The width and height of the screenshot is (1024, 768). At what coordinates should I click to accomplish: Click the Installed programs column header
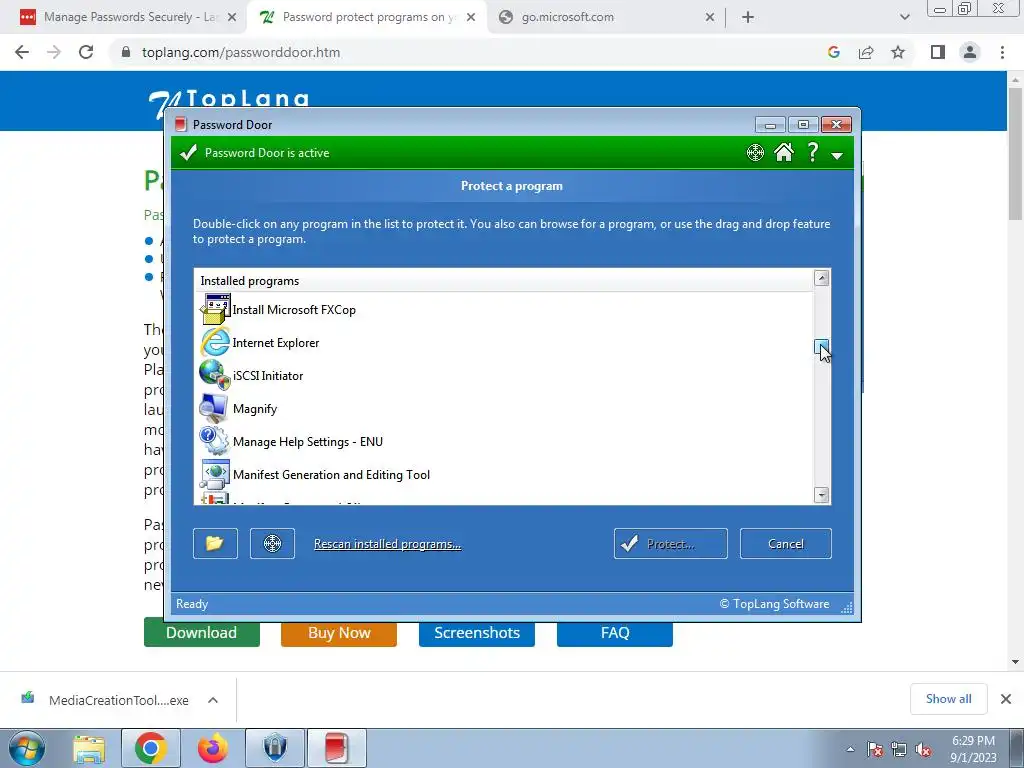click(x=504, y=281)
